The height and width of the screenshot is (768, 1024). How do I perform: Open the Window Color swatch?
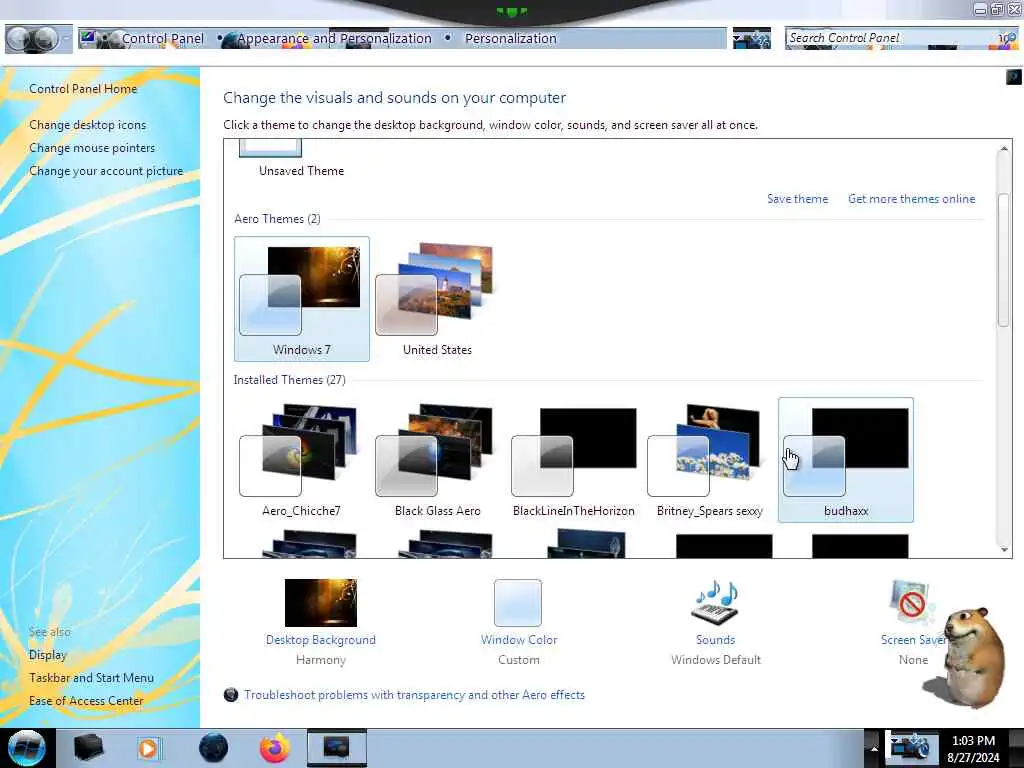[x=518, y=602]
